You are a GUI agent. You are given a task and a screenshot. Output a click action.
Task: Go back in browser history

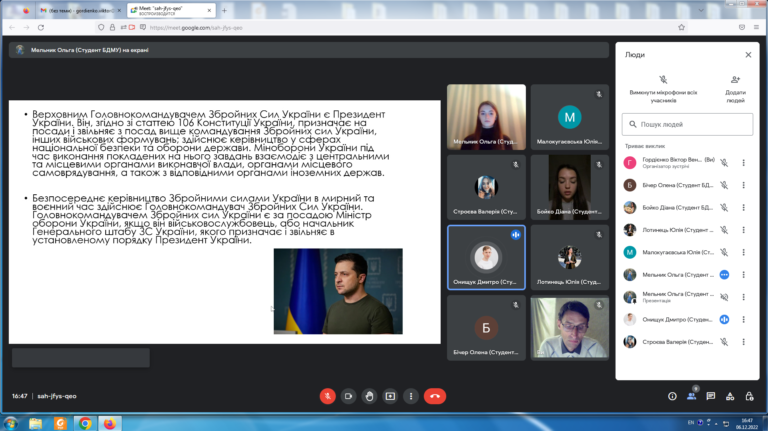(12, 27)
